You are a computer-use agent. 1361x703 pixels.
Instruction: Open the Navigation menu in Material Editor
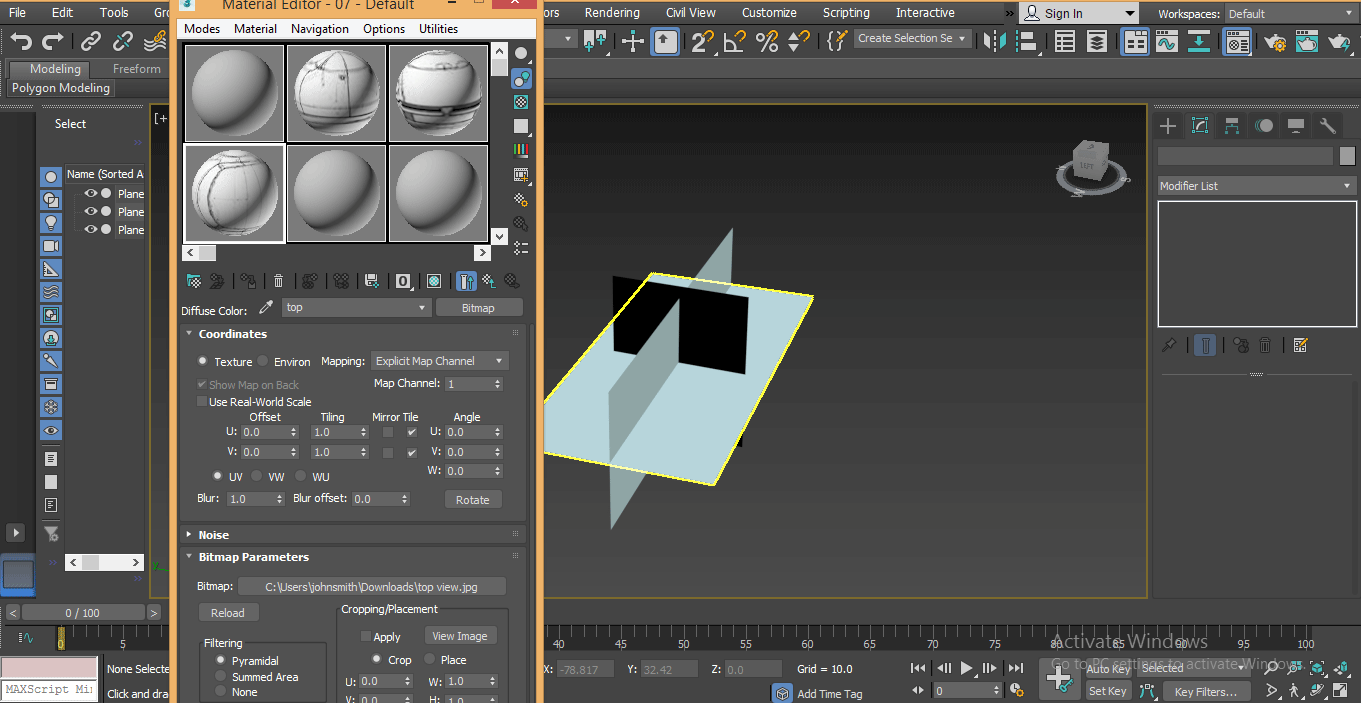(320, 29)
